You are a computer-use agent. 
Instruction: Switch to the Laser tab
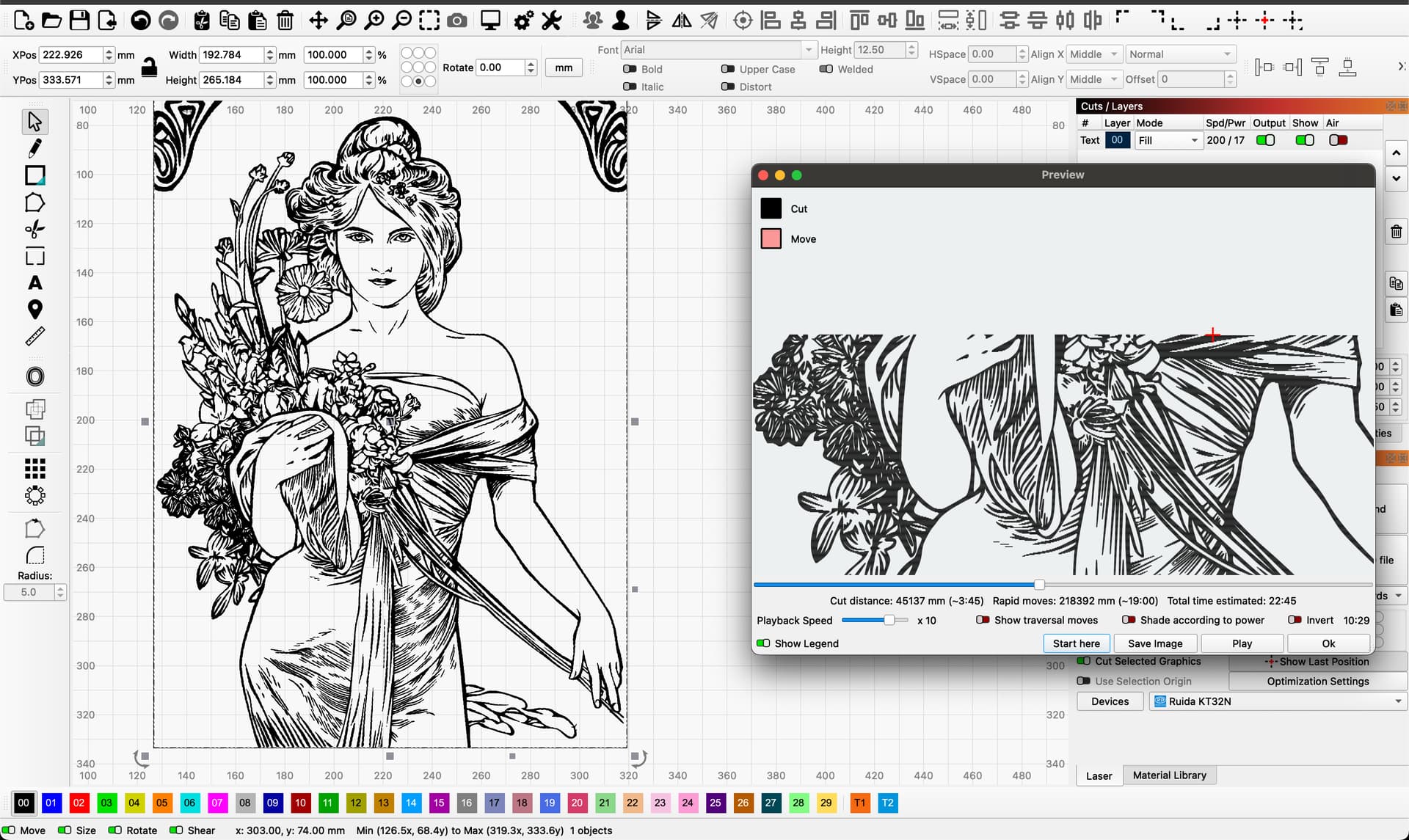[1099, 775]
